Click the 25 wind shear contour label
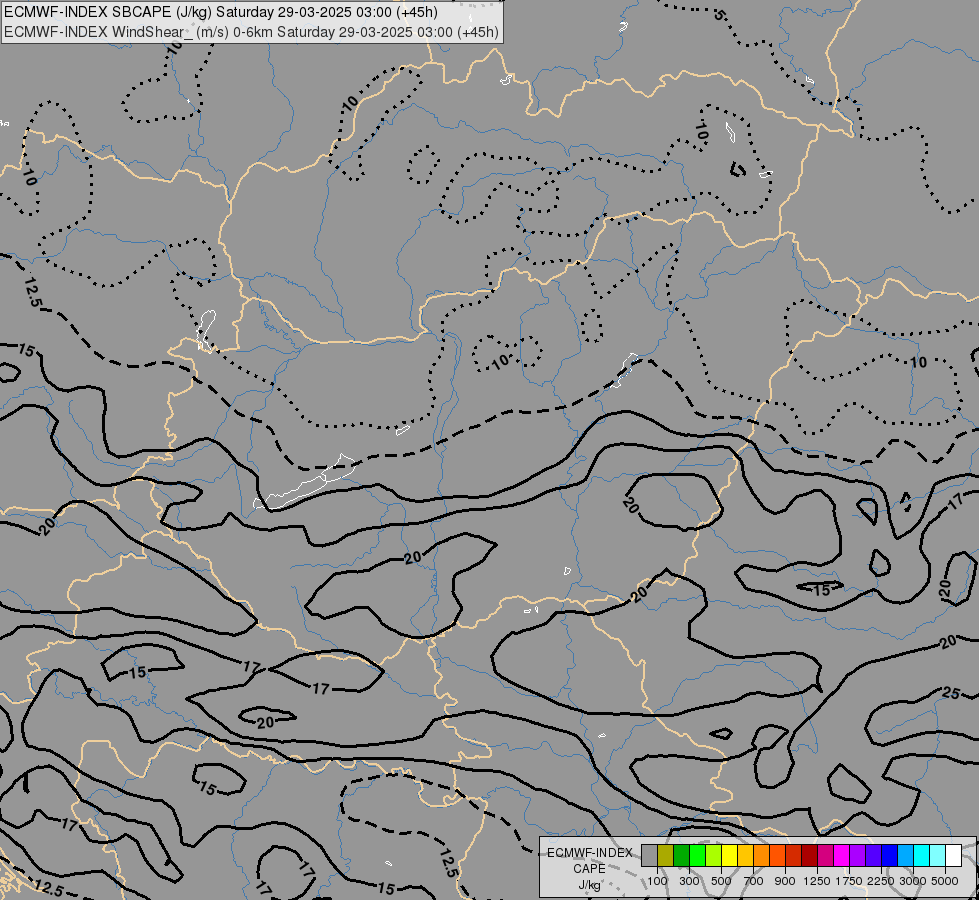 [951, 693]
